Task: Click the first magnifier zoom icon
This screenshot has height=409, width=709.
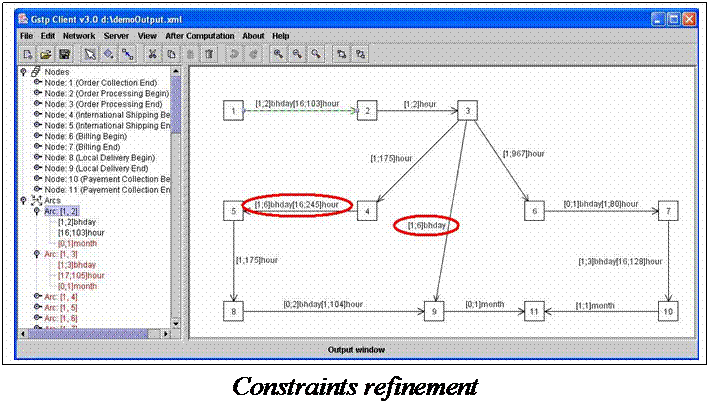Action: (278, 53)
